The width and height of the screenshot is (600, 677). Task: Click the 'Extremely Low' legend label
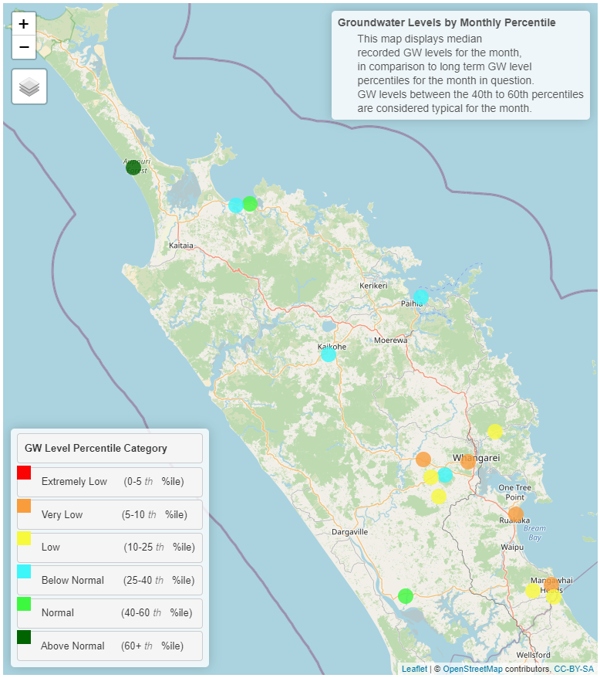pyautogui.click(x=74, y=481)
